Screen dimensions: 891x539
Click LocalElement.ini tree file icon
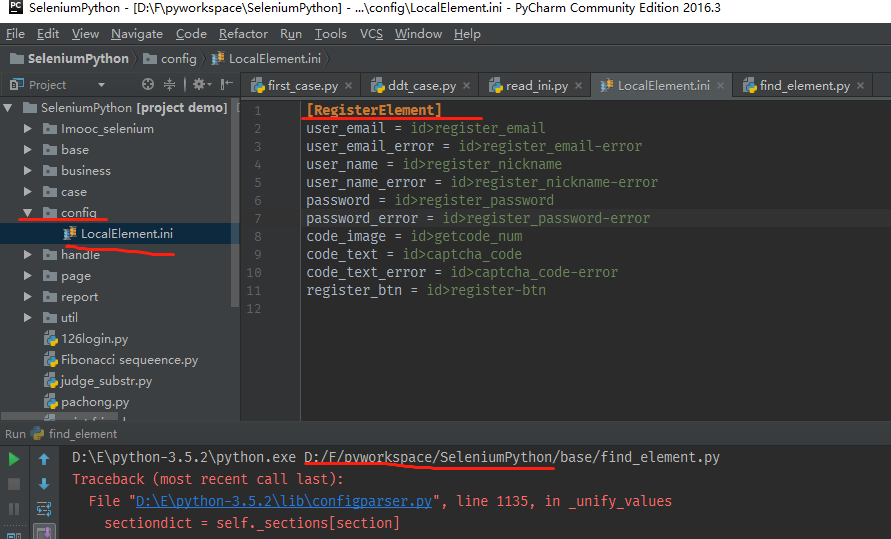[x=70, y=233]
